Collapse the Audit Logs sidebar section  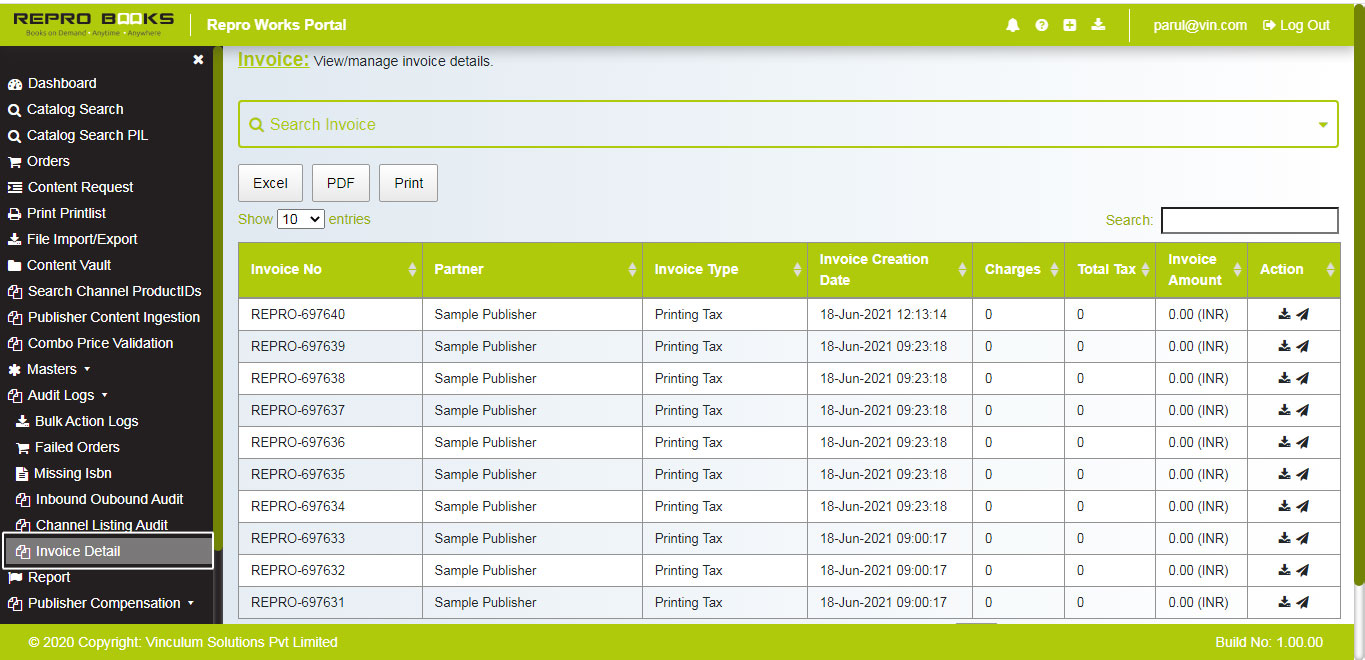[x=64, y=395]
